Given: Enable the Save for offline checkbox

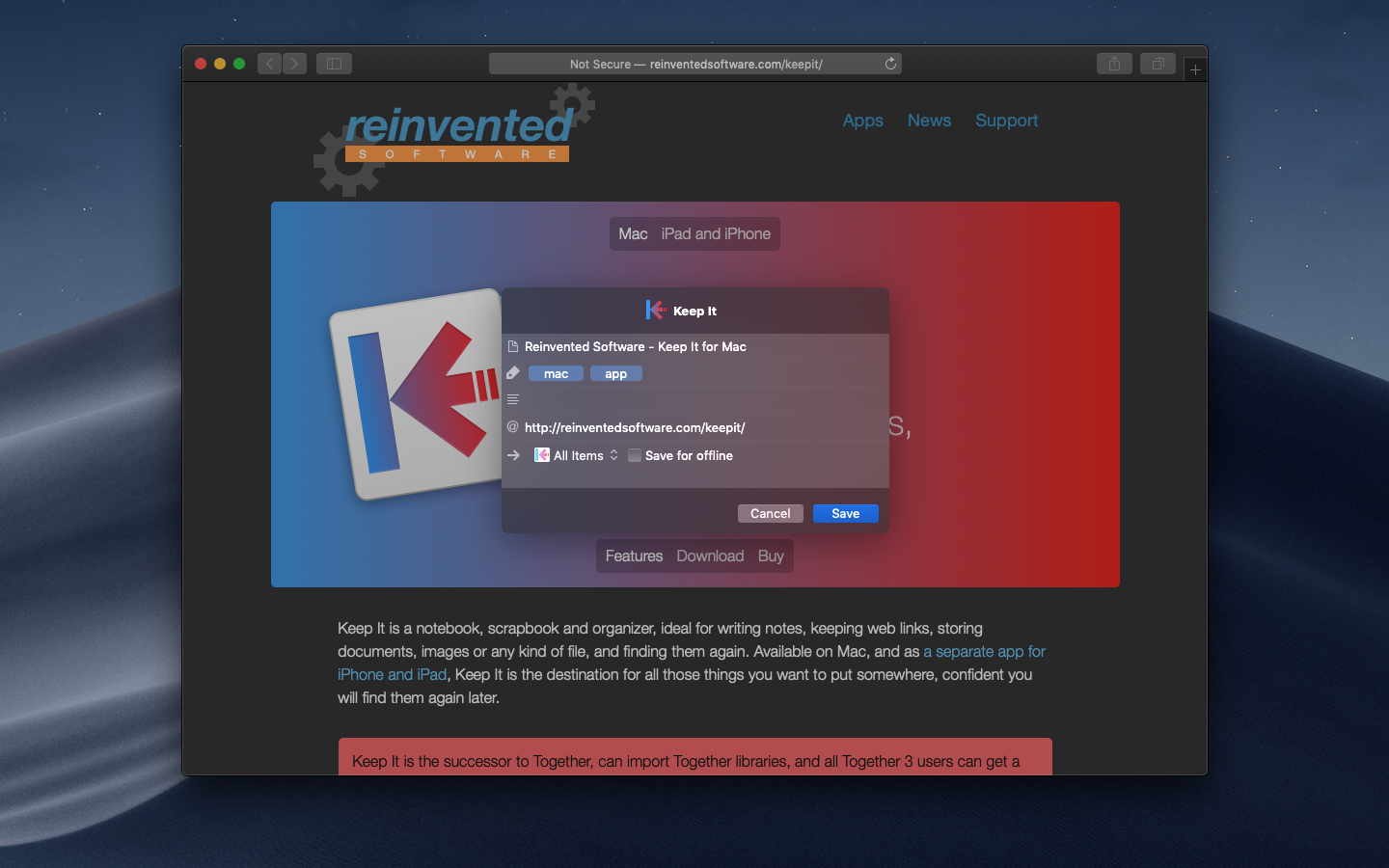Looking at the screenshot, I should (635, 455).
